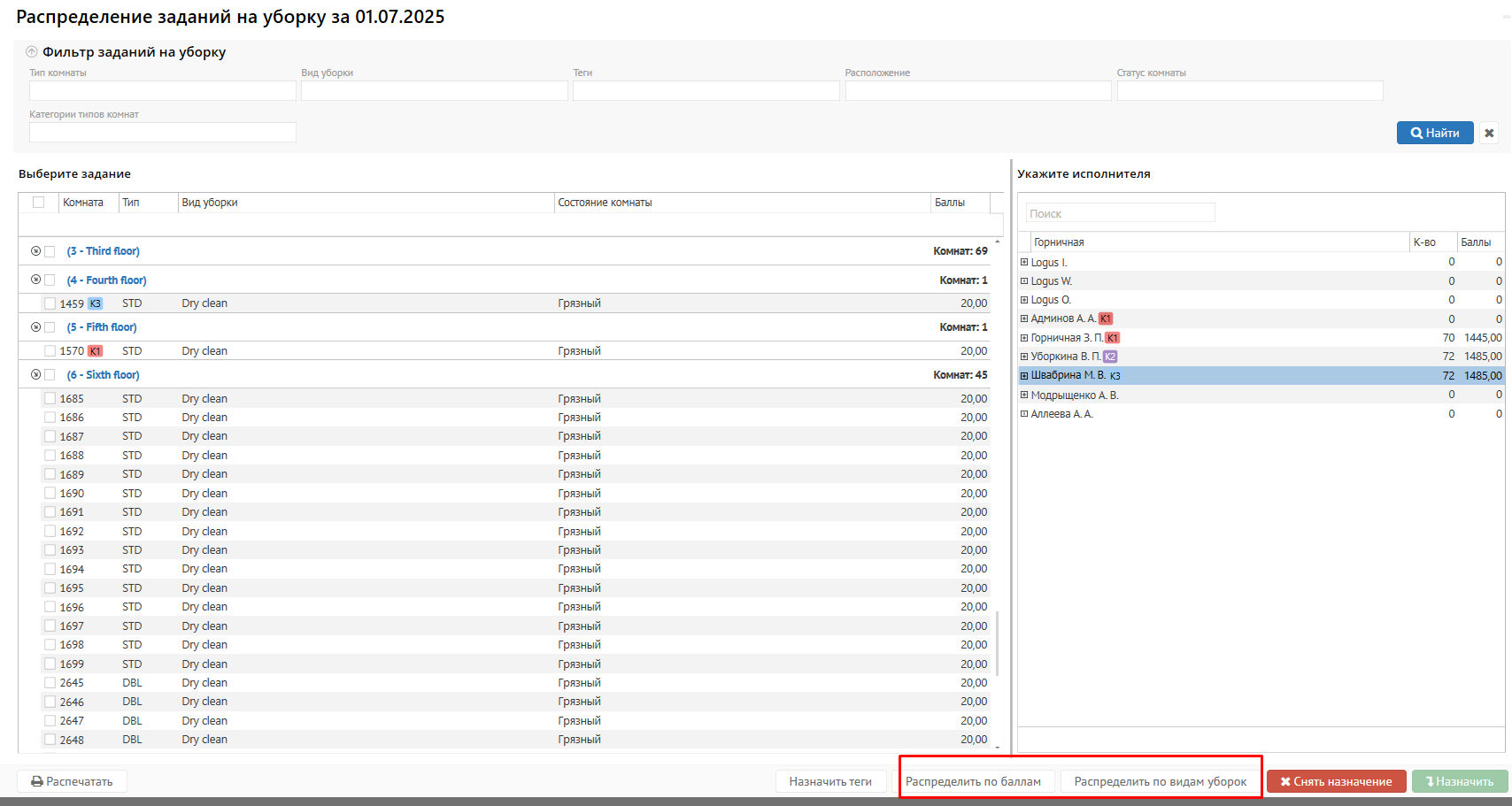Collapse the Sixth floor group icon
The width and height of the screenshot is (1512, 806).
(x=35, y=374)
